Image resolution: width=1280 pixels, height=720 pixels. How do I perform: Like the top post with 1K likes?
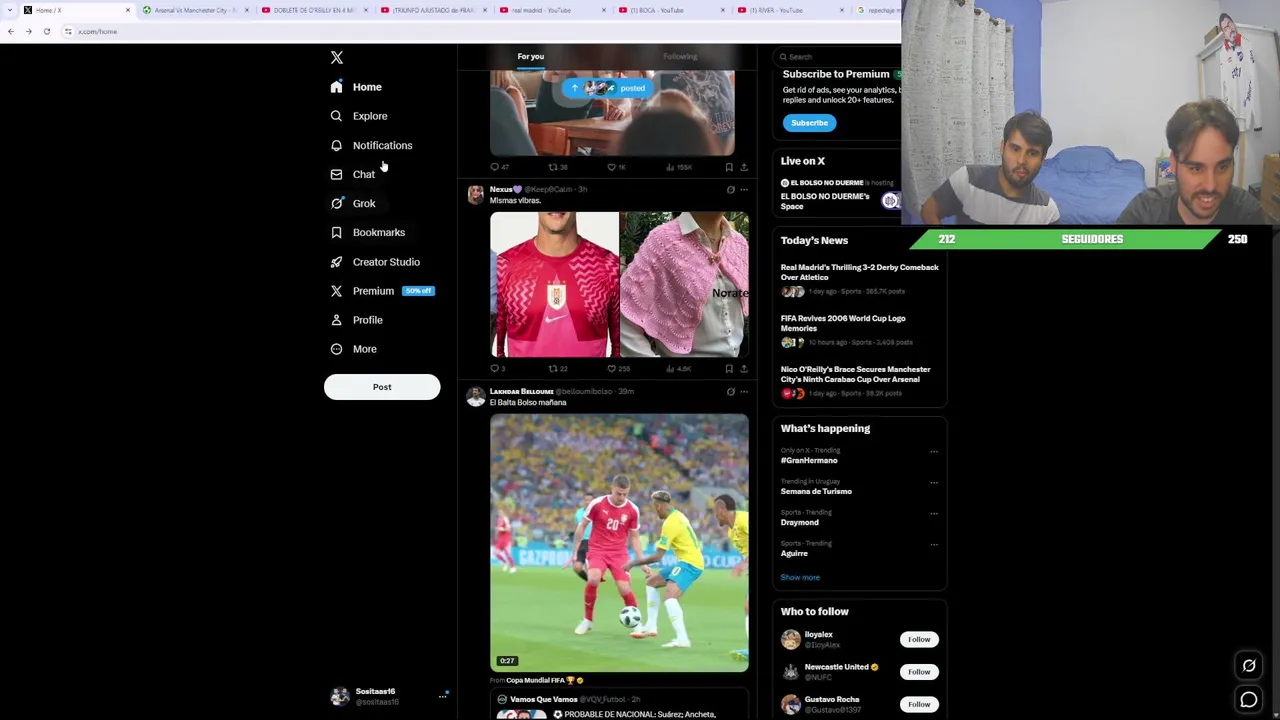[x=617, y=167]
